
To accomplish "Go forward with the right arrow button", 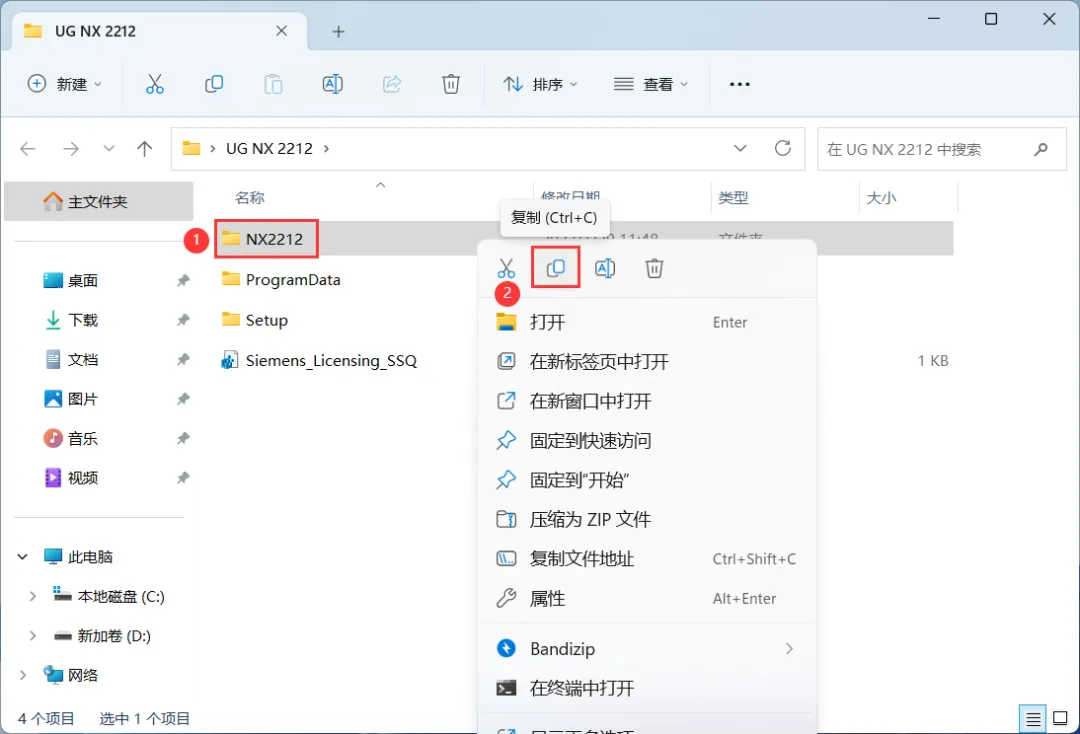I will coord(70,149).
